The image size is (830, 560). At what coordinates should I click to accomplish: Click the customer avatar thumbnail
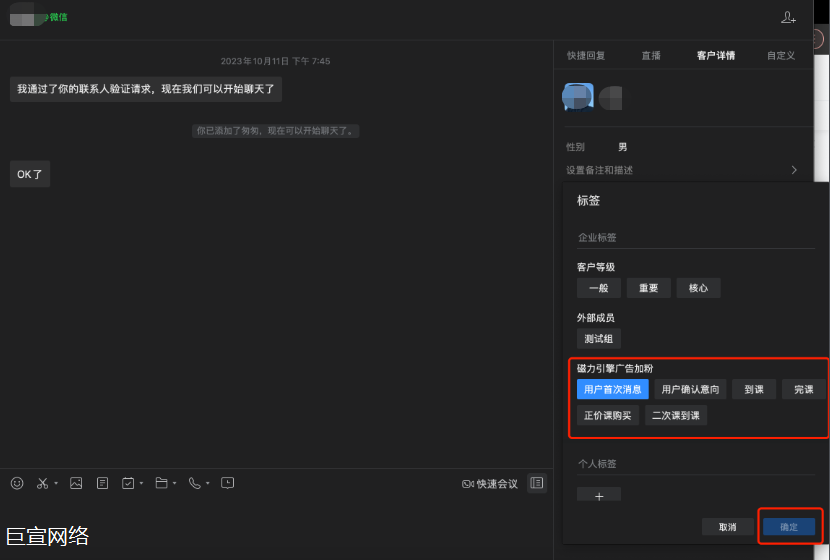(x=578, y=97)
